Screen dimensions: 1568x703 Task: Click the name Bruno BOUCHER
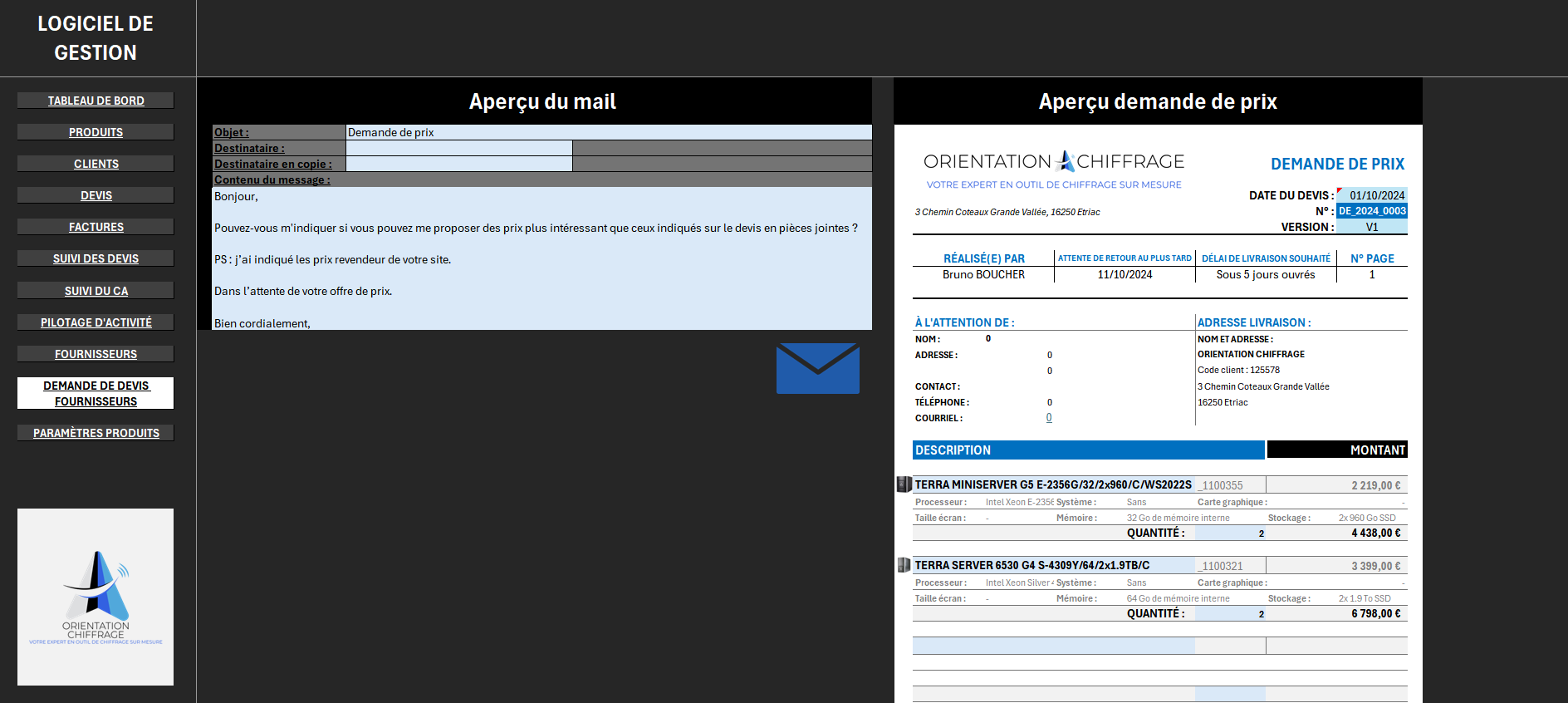pos(983,274)
